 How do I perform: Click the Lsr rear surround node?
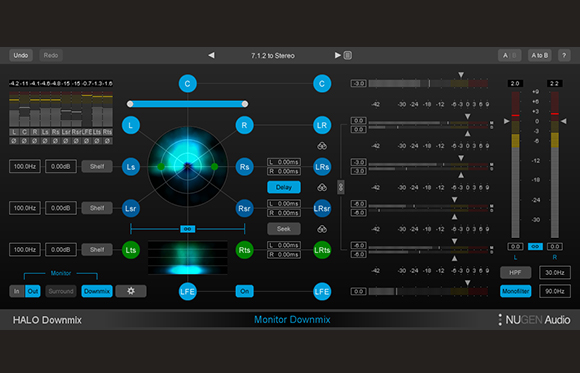click(x=131, y=208)
